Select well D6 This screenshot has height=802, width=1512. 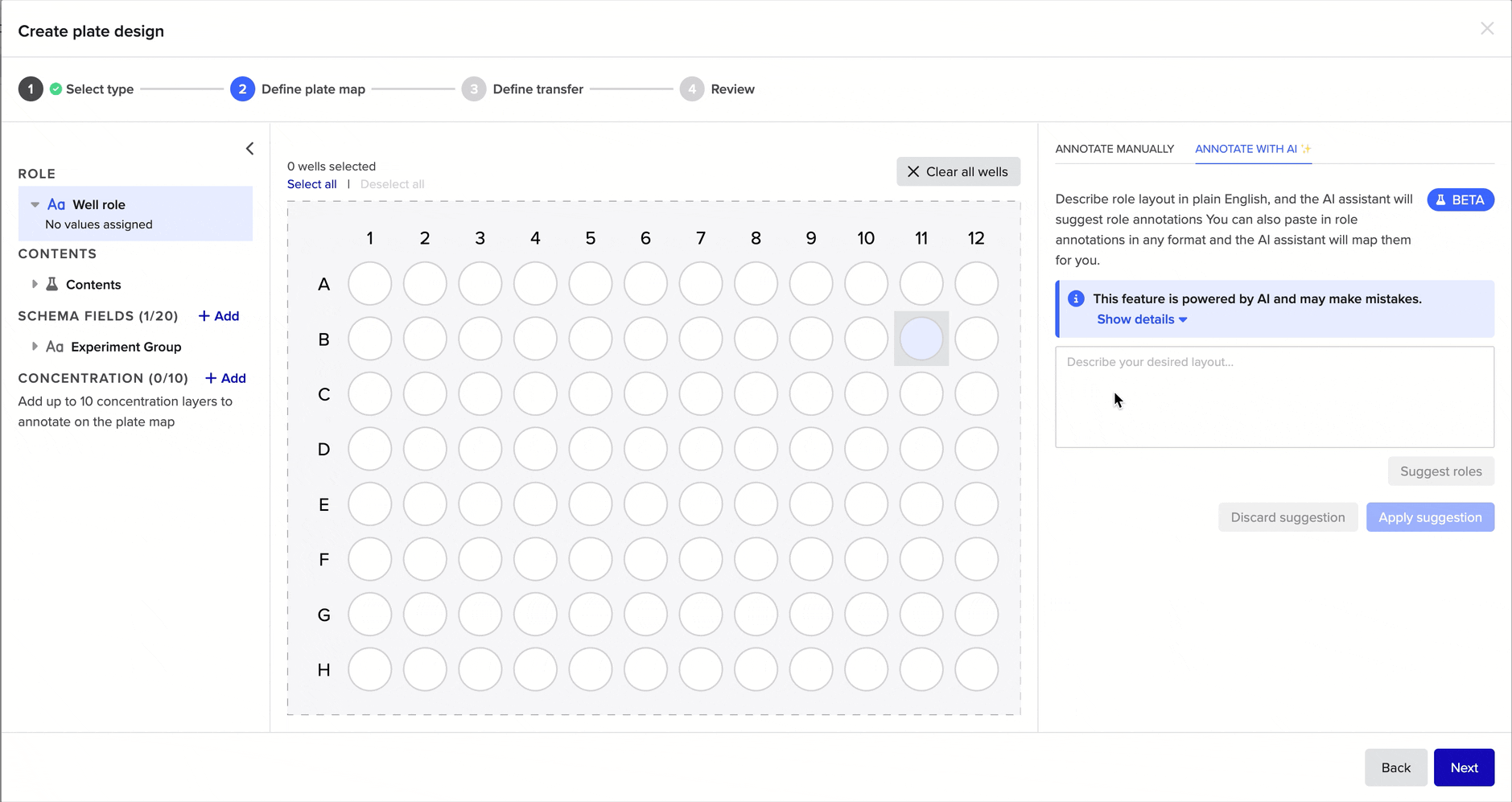645,449
